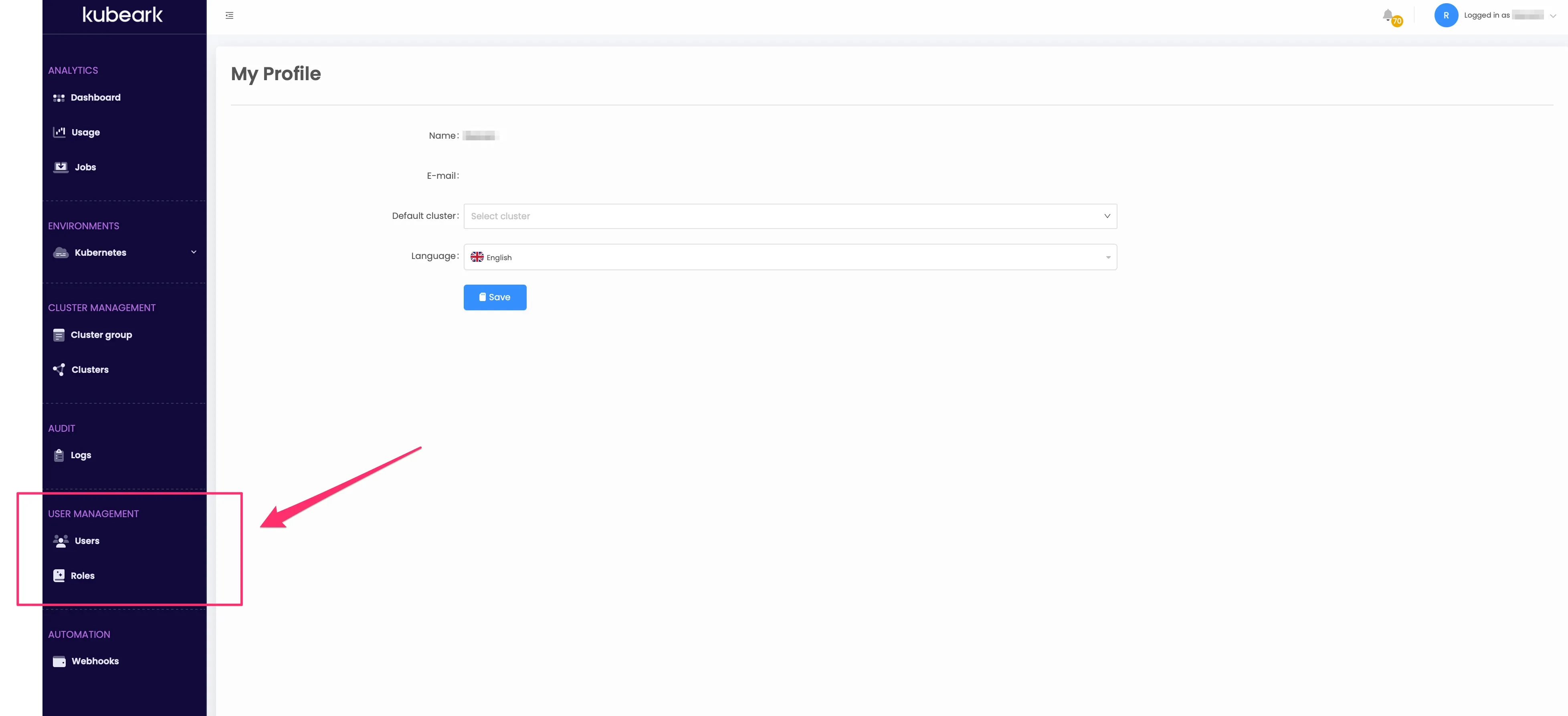Expand the Kubernetes submenu chevron
The image size is (1568, 716).
194,252
